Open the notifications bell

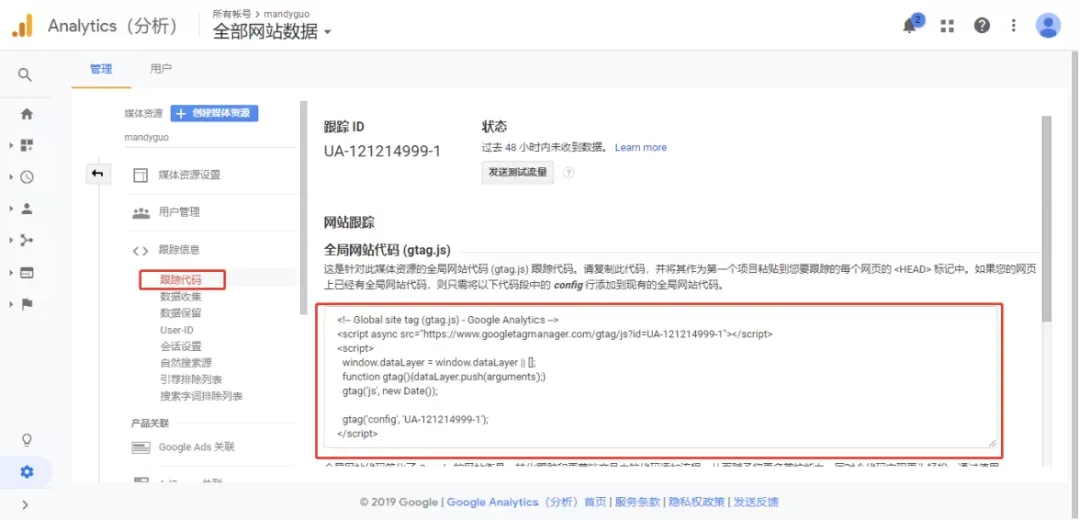tap(911, 25)
